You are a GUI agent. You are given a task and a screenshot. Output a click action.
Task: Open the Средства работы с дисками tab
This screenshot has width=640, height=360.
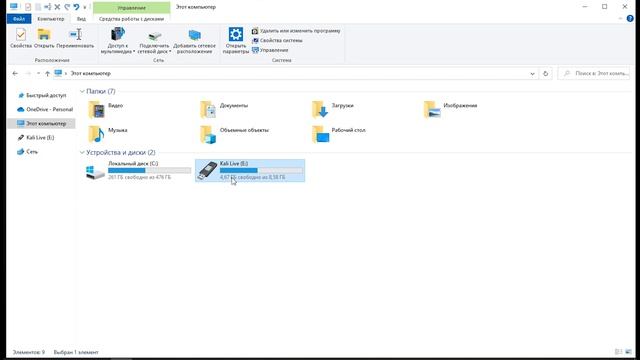pos(131,19)
